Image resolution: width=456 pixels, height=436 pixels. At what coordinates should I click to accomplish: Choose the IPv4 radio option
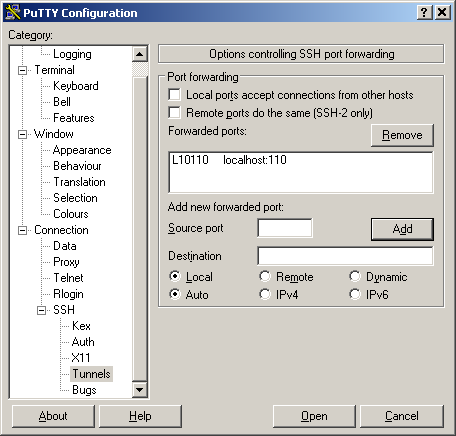click(265, 294)
